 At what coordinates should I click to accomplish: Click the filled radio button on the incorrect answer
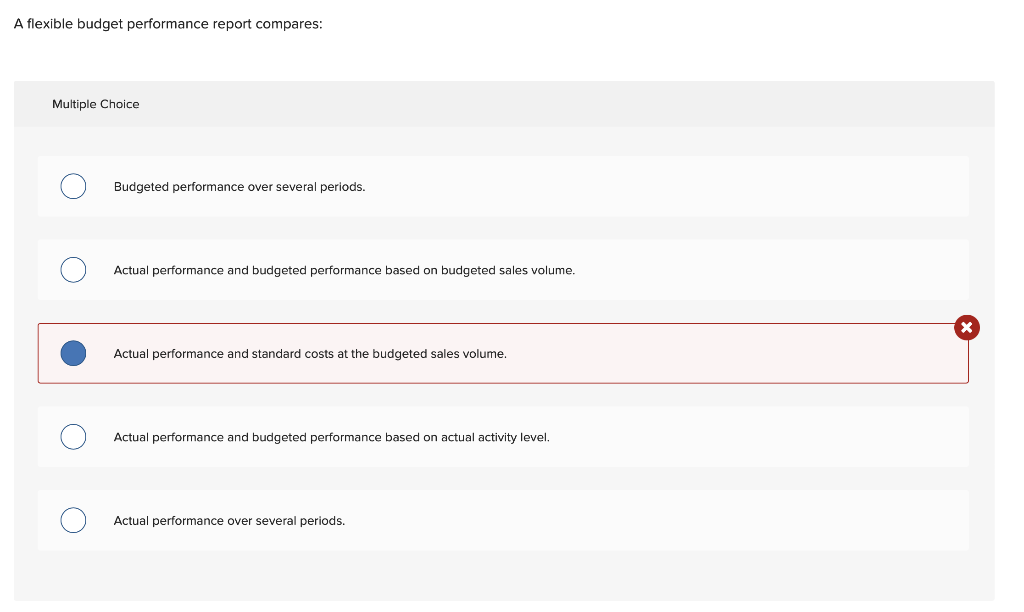pos(72,352)
